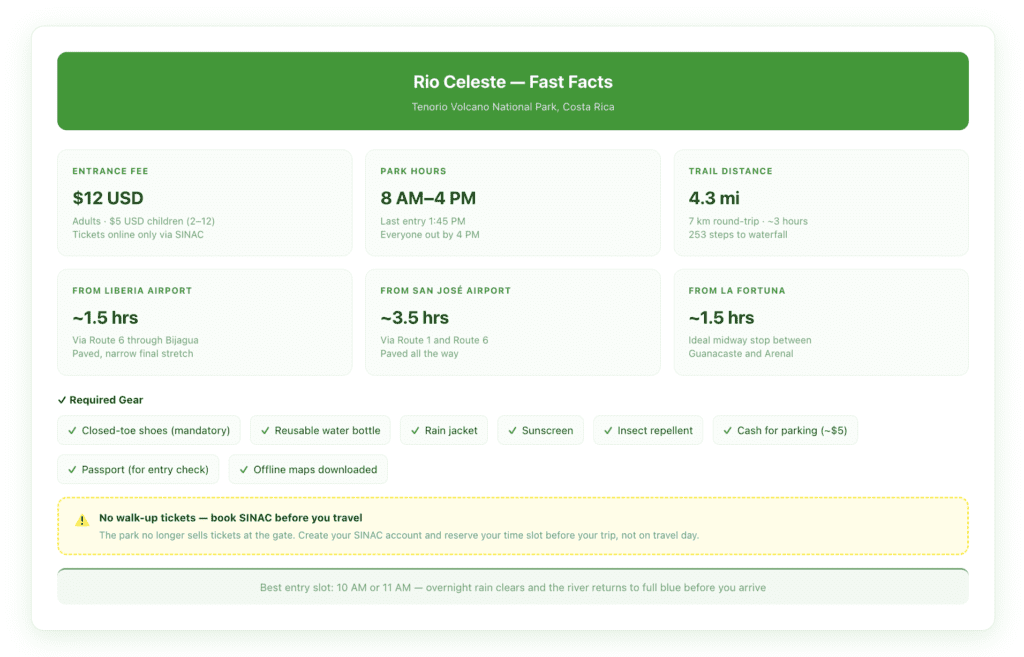Click the Tenorio Volcano National Park subtitle
The height and width of the screenshot is (657, 1024).
click(x=513, y=106)
